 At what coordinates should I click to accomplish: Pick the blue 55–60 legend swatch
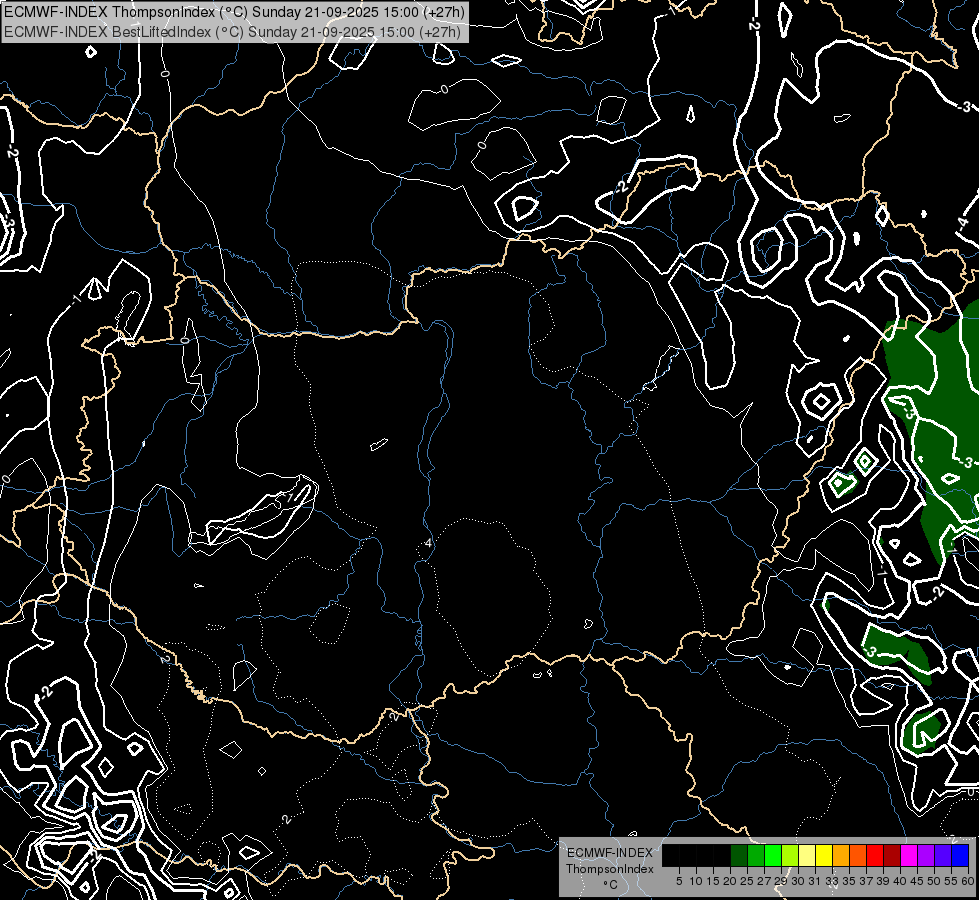[x=960, y=855]
